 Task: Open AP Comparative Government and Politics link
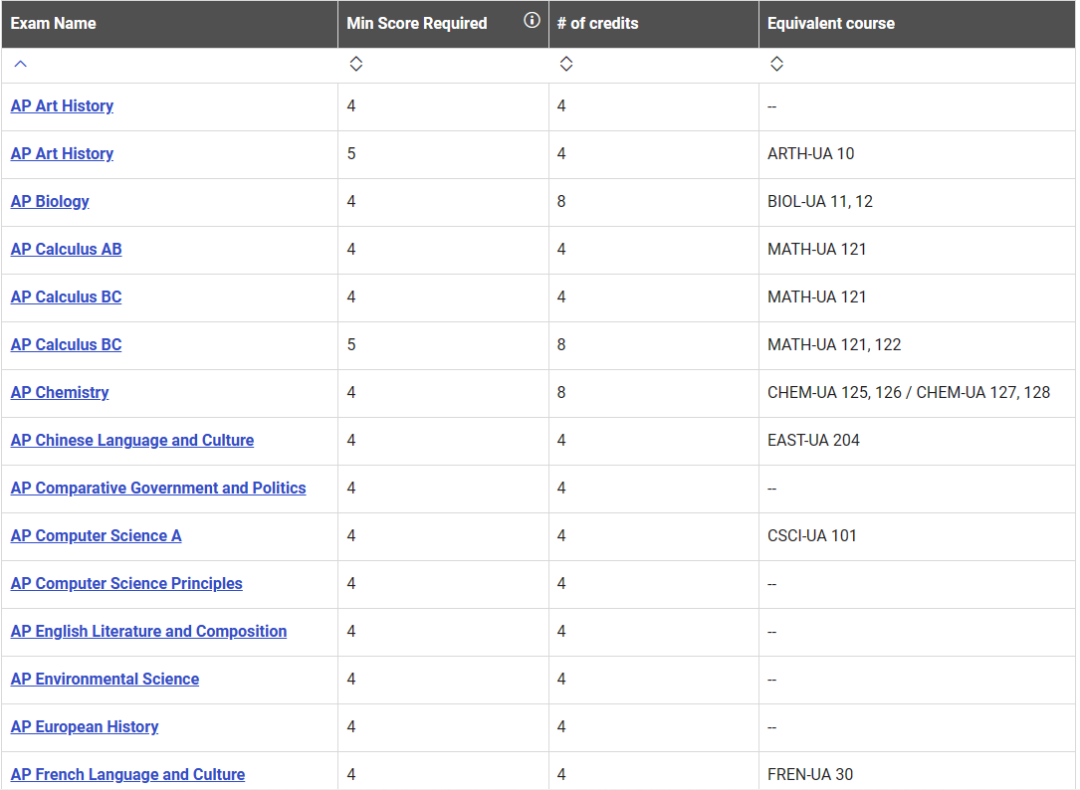point(158,488)
